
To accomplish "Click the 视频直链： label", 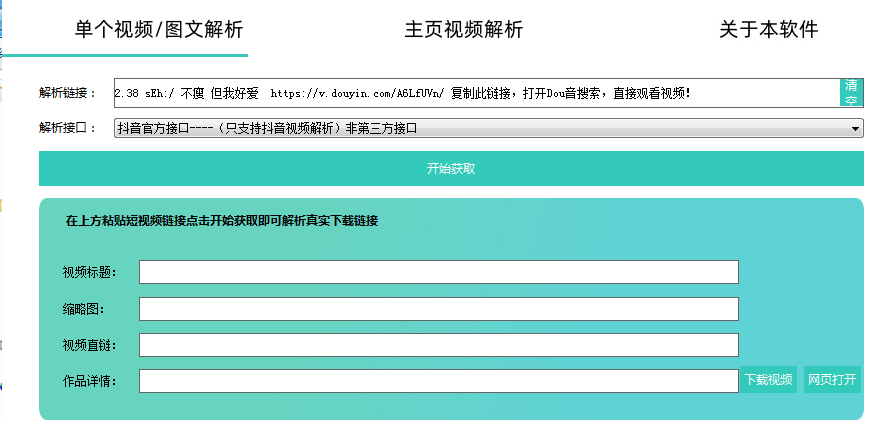I will click(x=90, y=346).
